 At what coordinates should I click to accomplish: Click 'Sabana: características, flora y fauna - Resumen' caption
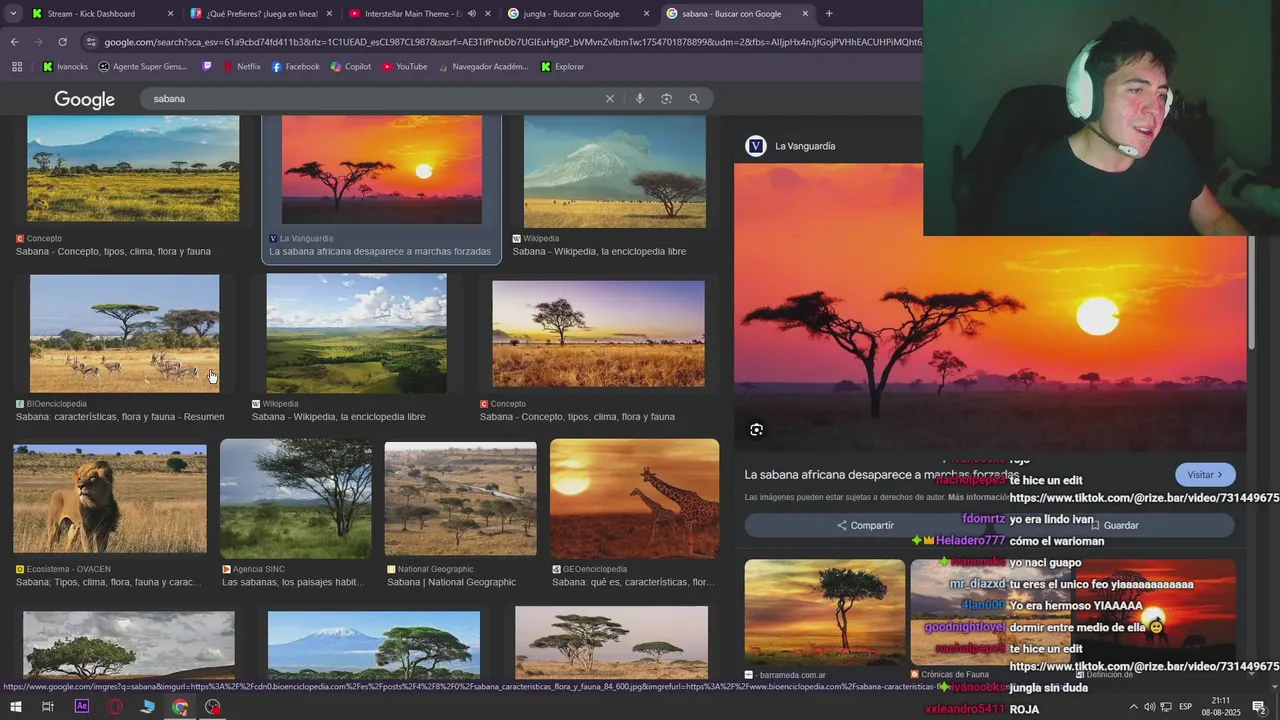[x=120, y=417]
